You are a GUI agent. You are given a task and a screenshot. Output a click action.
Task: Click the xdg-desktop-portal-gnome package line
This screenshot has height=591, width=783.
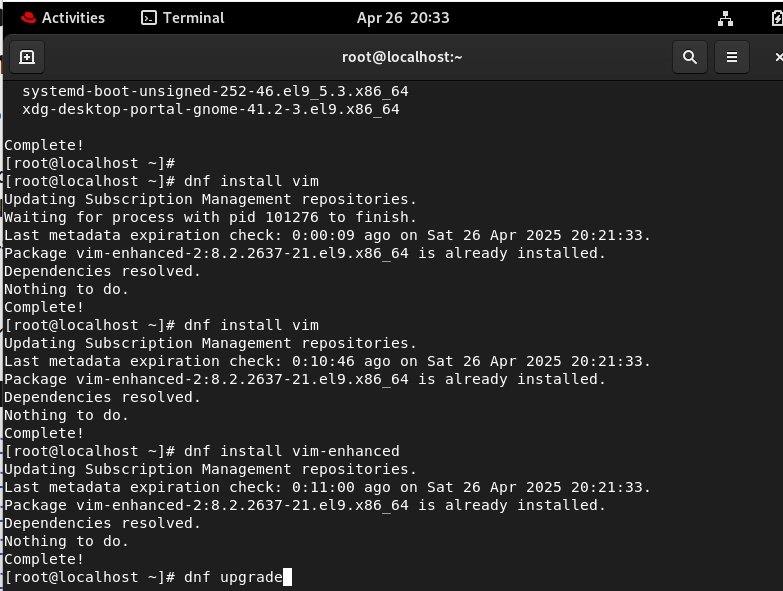(211, 109)
